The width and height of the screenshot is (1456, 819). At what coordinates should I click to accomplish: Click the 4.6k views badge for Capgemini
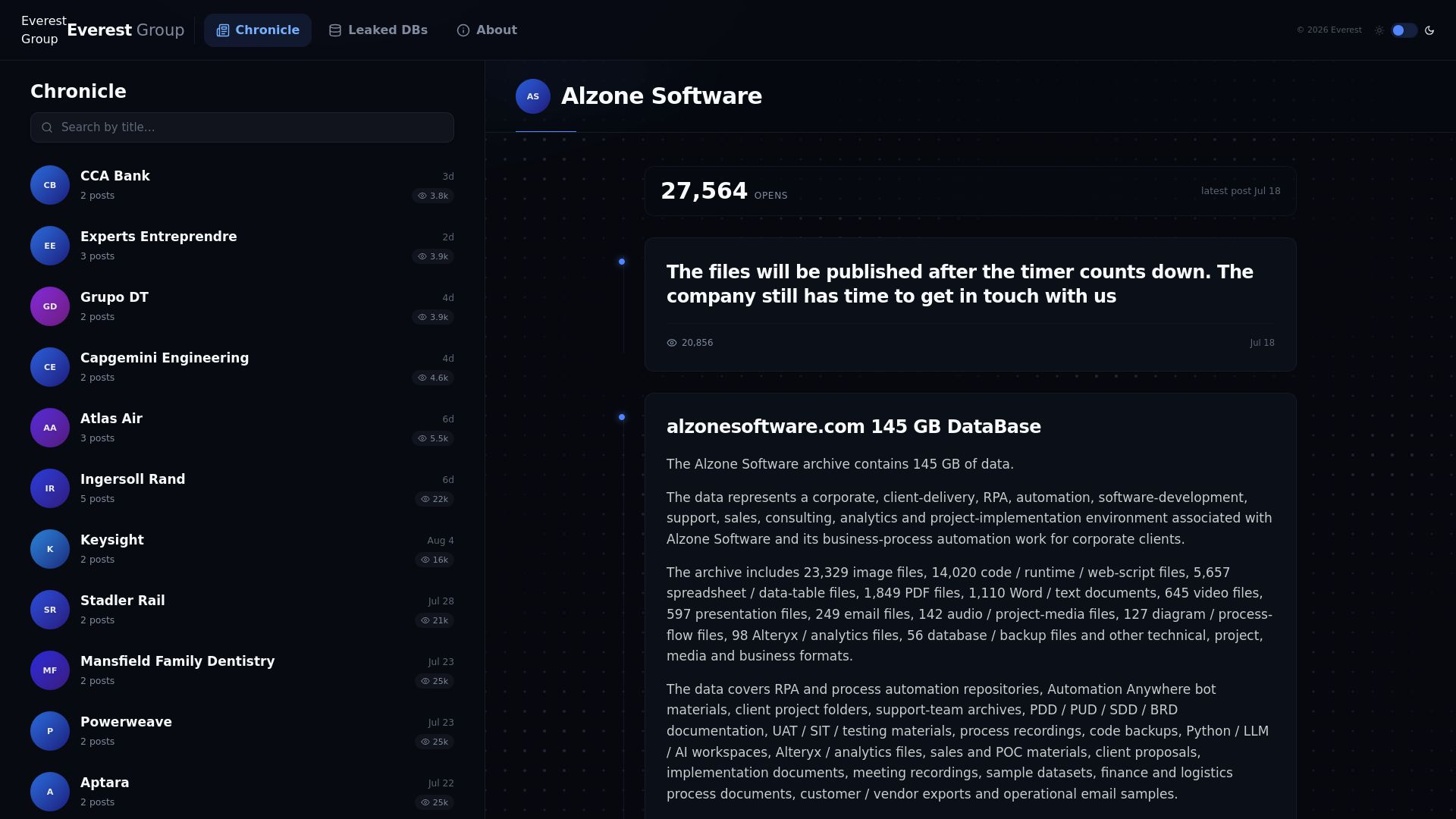tap(433, 378)
